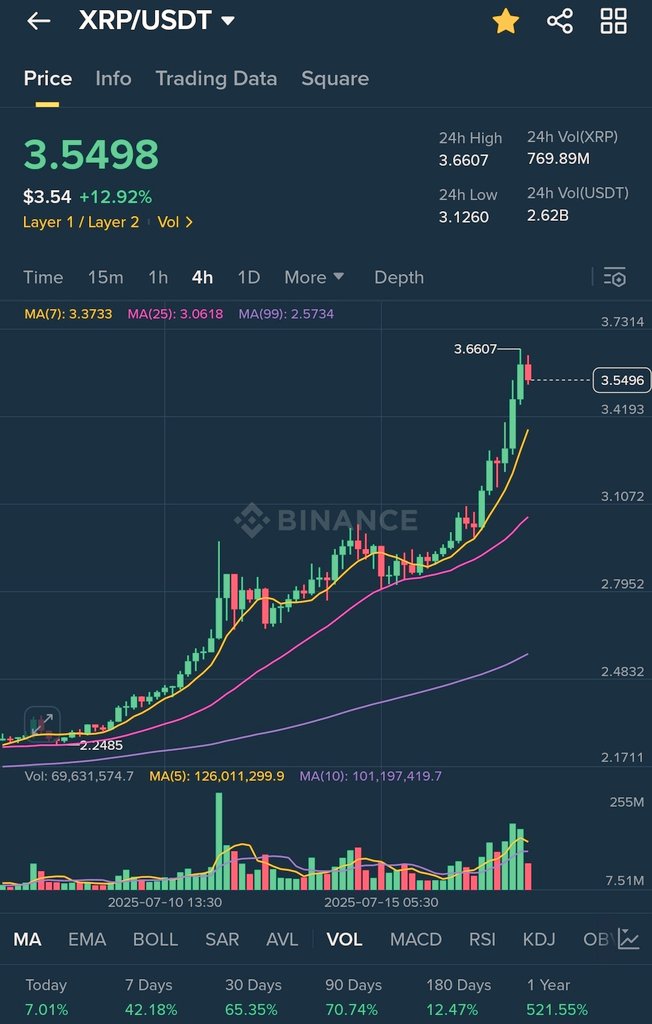Viewport: 652px width, 1024px height.
Task: Select the 4h interval
Action: [203, 277]
